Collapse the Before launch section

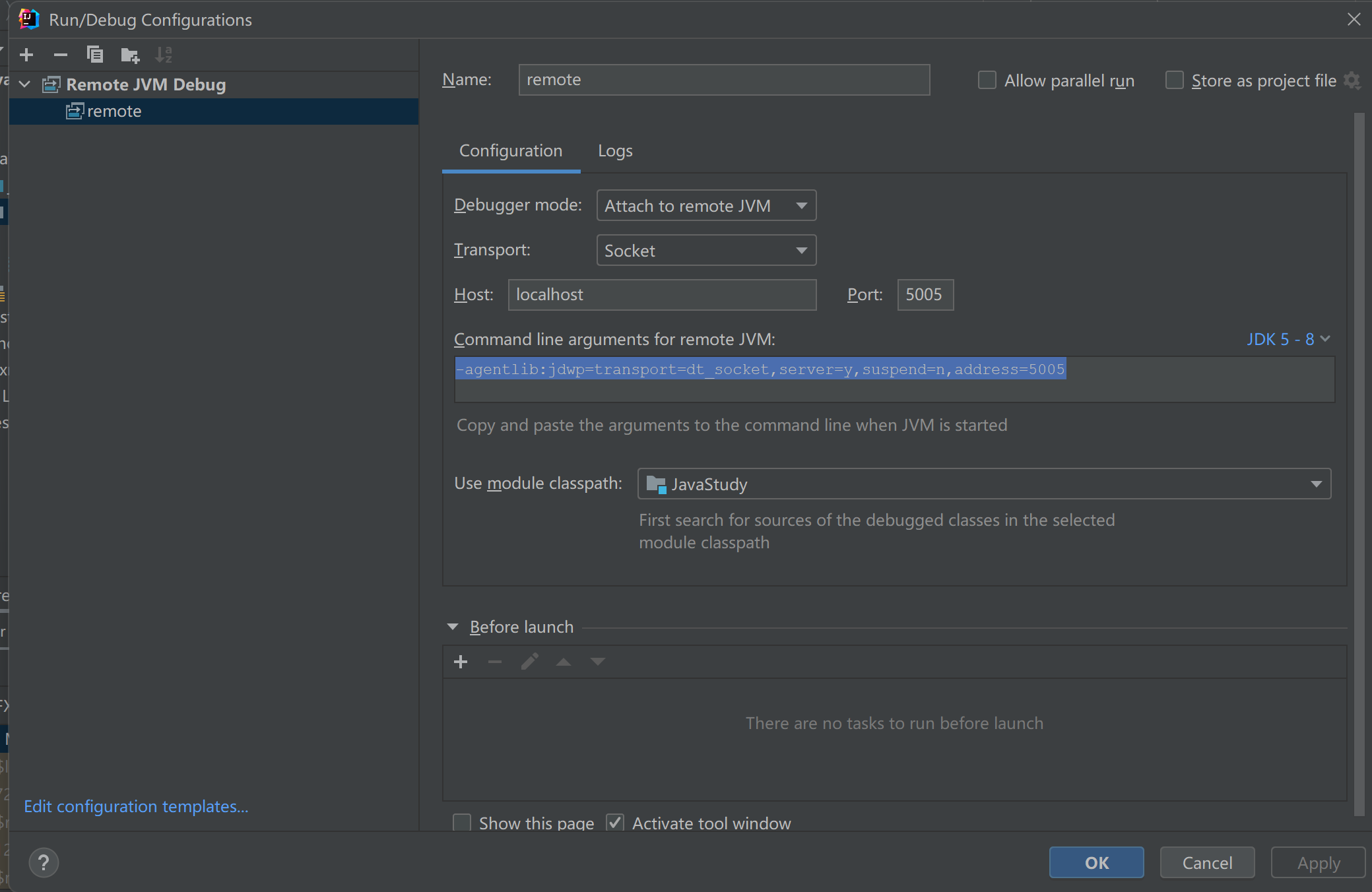453,627
